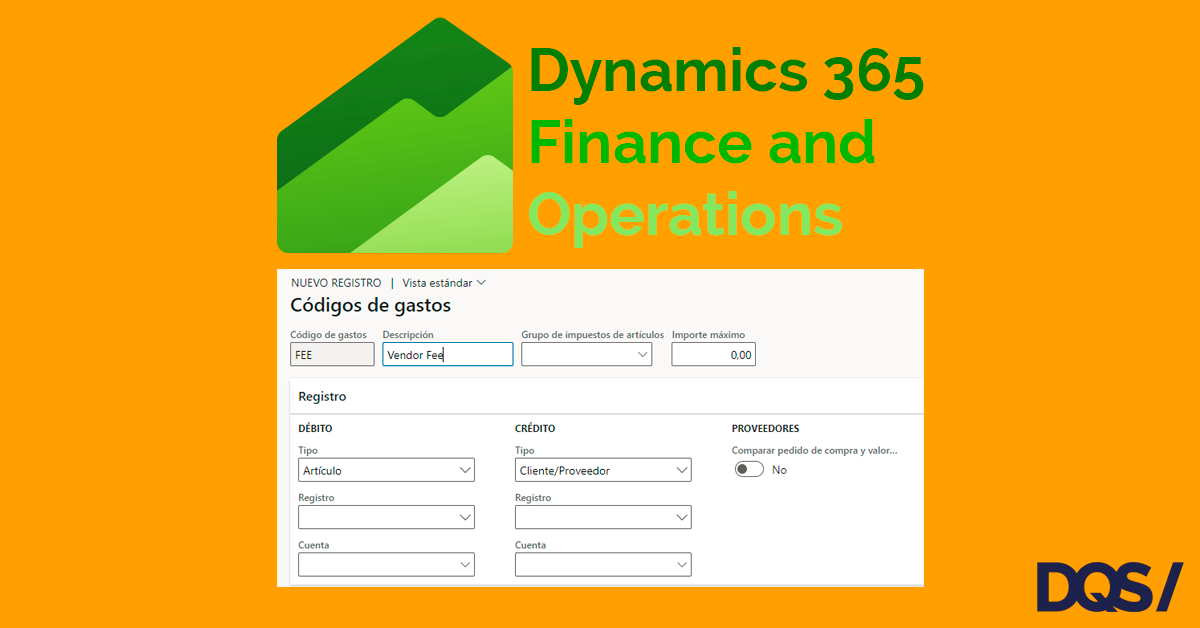Select the Código de gastos field with FEE
Image resolution: width=1200 pixels, height=628 pixels.
click(331, 355)
